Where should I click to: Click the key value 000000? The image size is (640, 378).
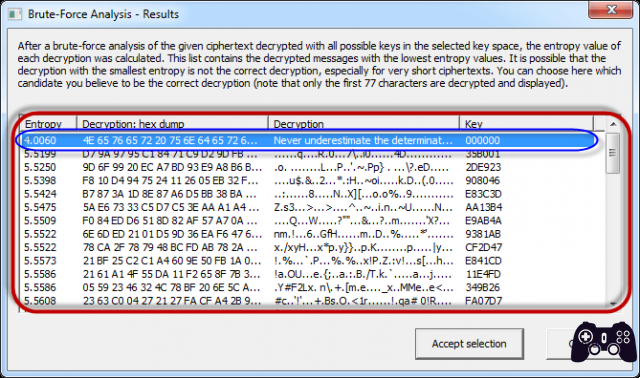coord(482,140)
